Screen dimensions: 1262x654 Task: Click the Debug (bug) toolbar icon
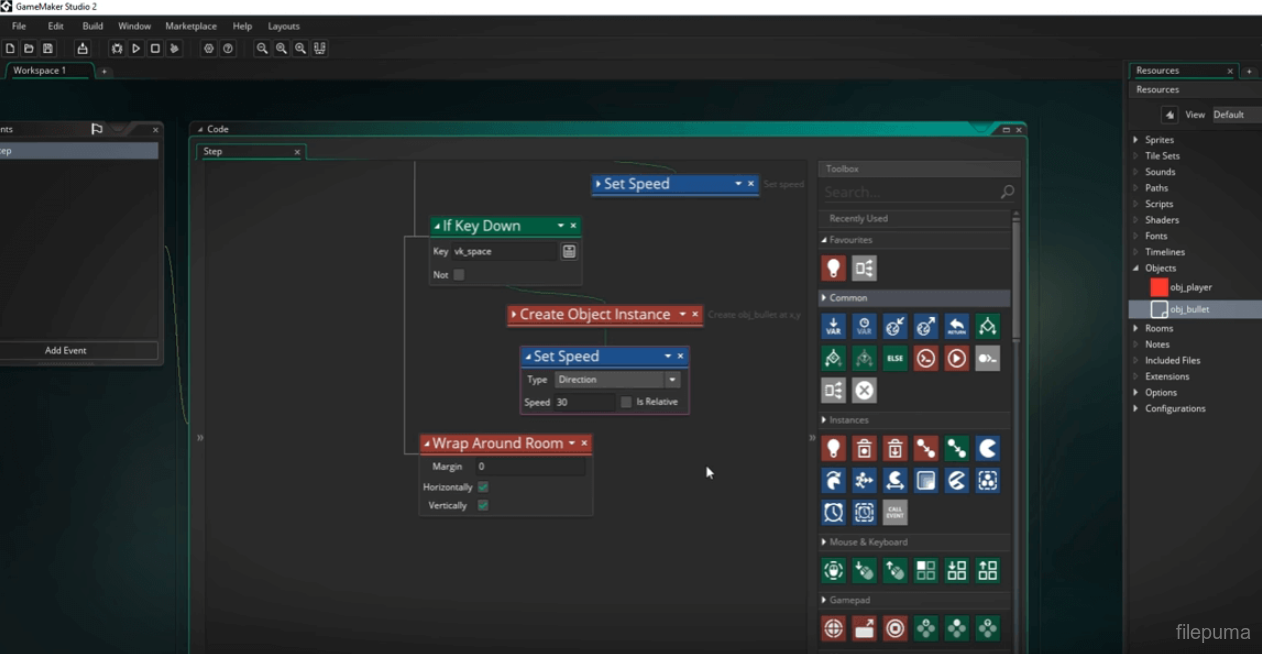pos(117,48)
